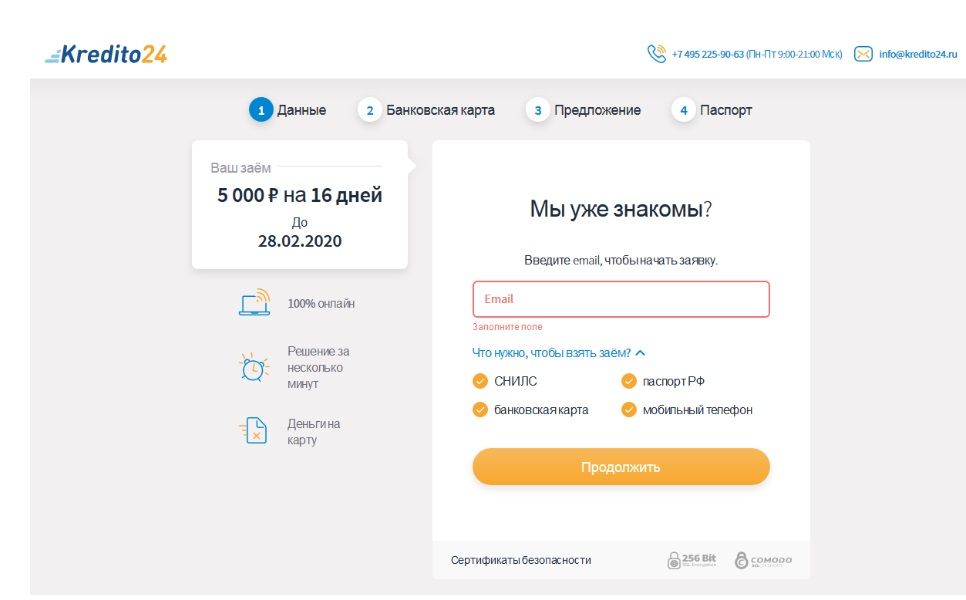Click the alarm clock decision icon
This screenshot has height=600, width=966.
[x=254, y=367]
